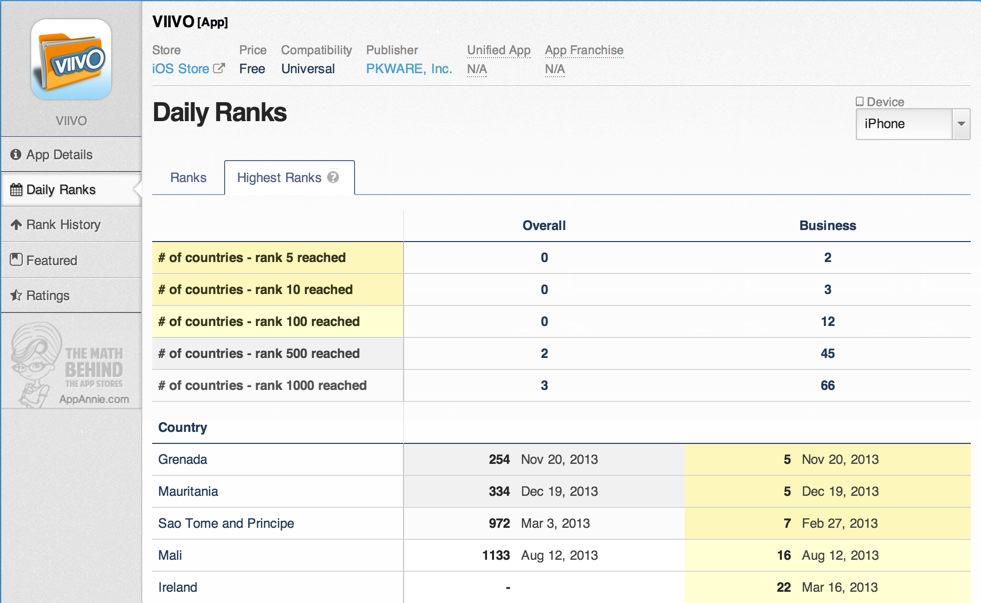Click the Device dropdown arrow button

[961, 124]
